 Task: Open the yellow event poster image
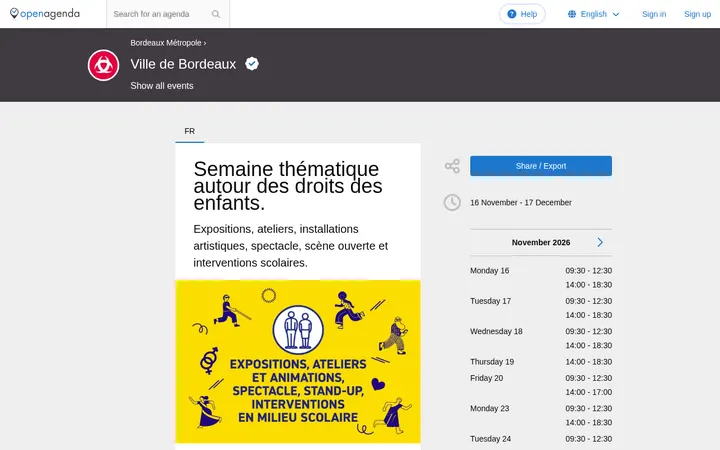click(x=298, y=361)
